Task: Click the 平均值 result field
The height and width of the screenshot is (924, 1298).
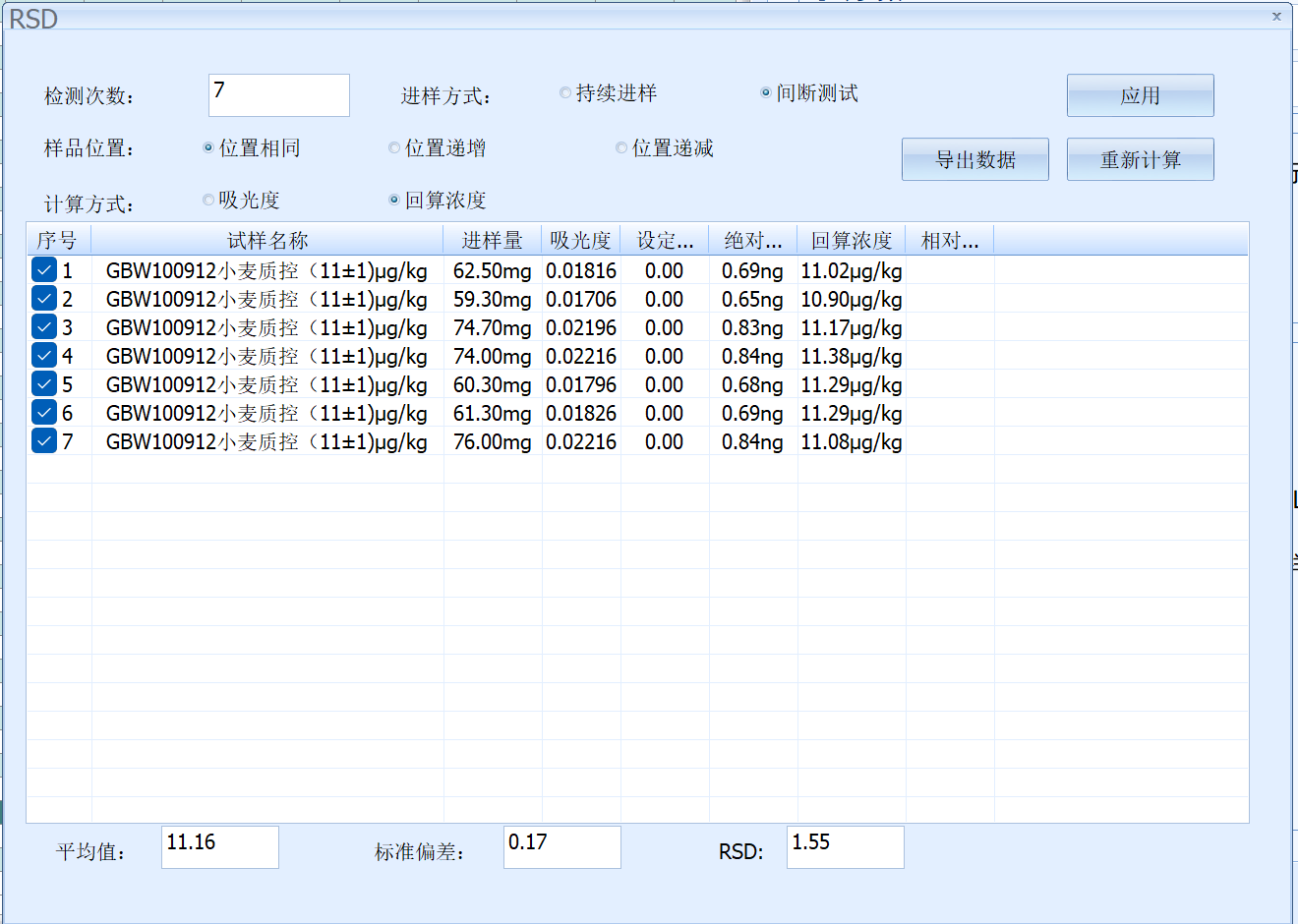Action: [x=220, y=847]
